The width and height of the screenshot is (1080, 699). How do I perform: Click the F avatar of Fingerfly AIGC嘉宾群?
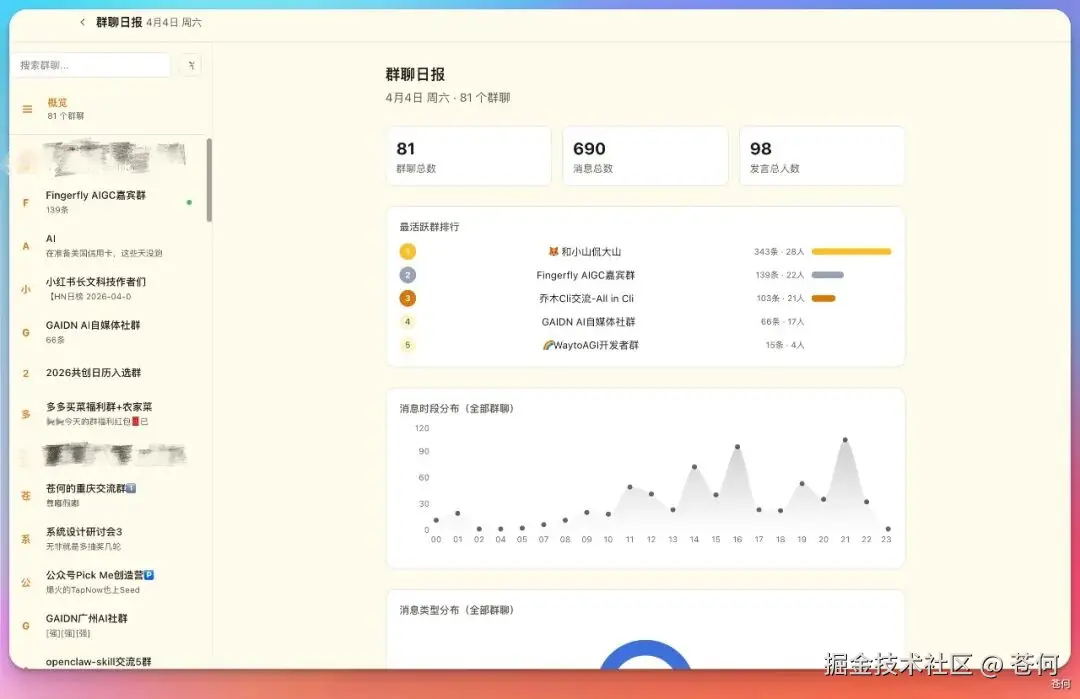pos(24,201)
